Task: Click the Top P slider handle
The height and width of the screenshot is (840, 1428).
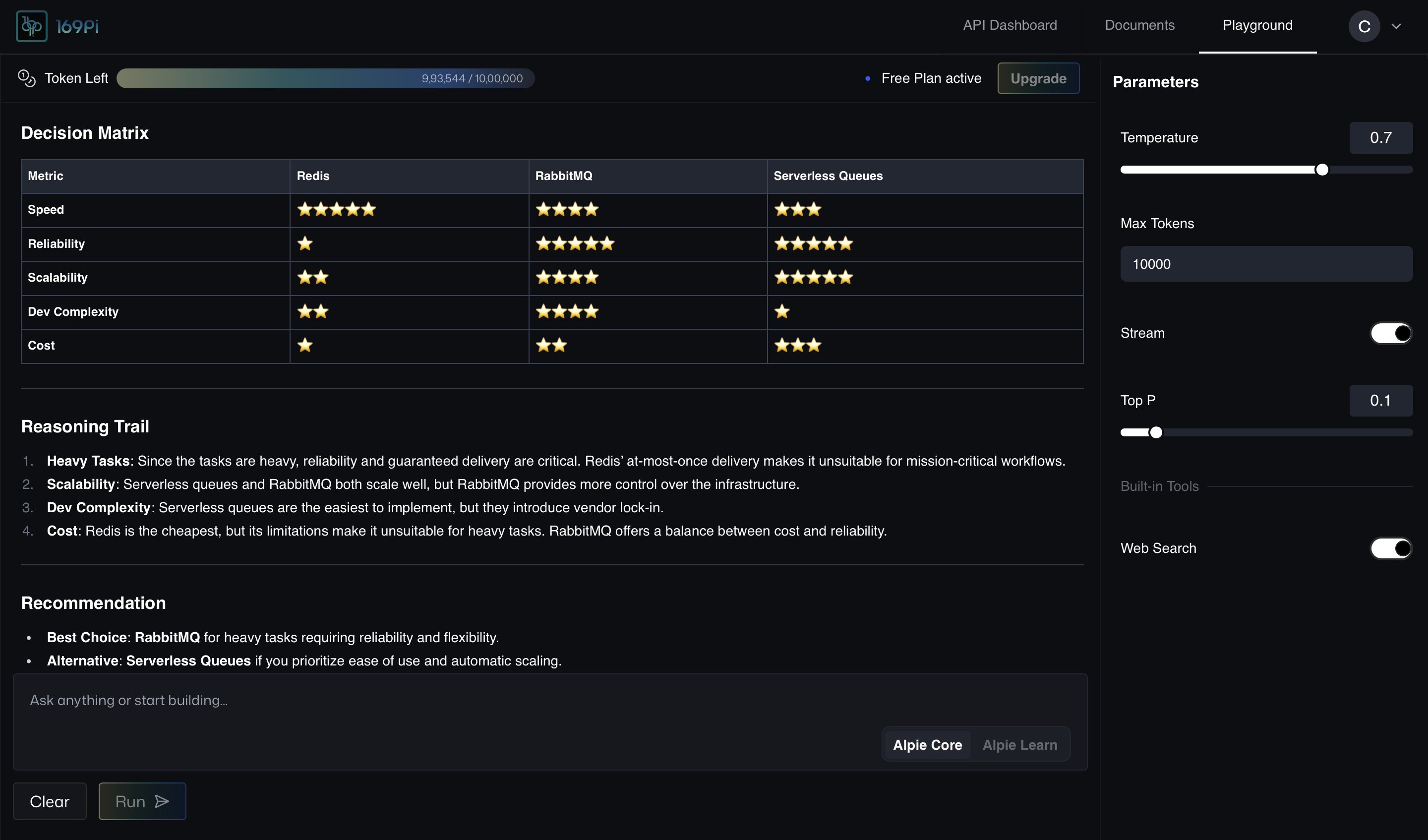Action: click(1156, 432)
